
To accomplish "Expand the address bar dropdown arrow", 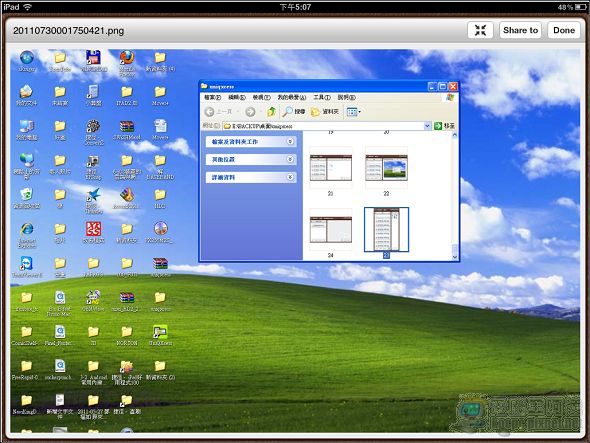I will [x=427, y=126].
